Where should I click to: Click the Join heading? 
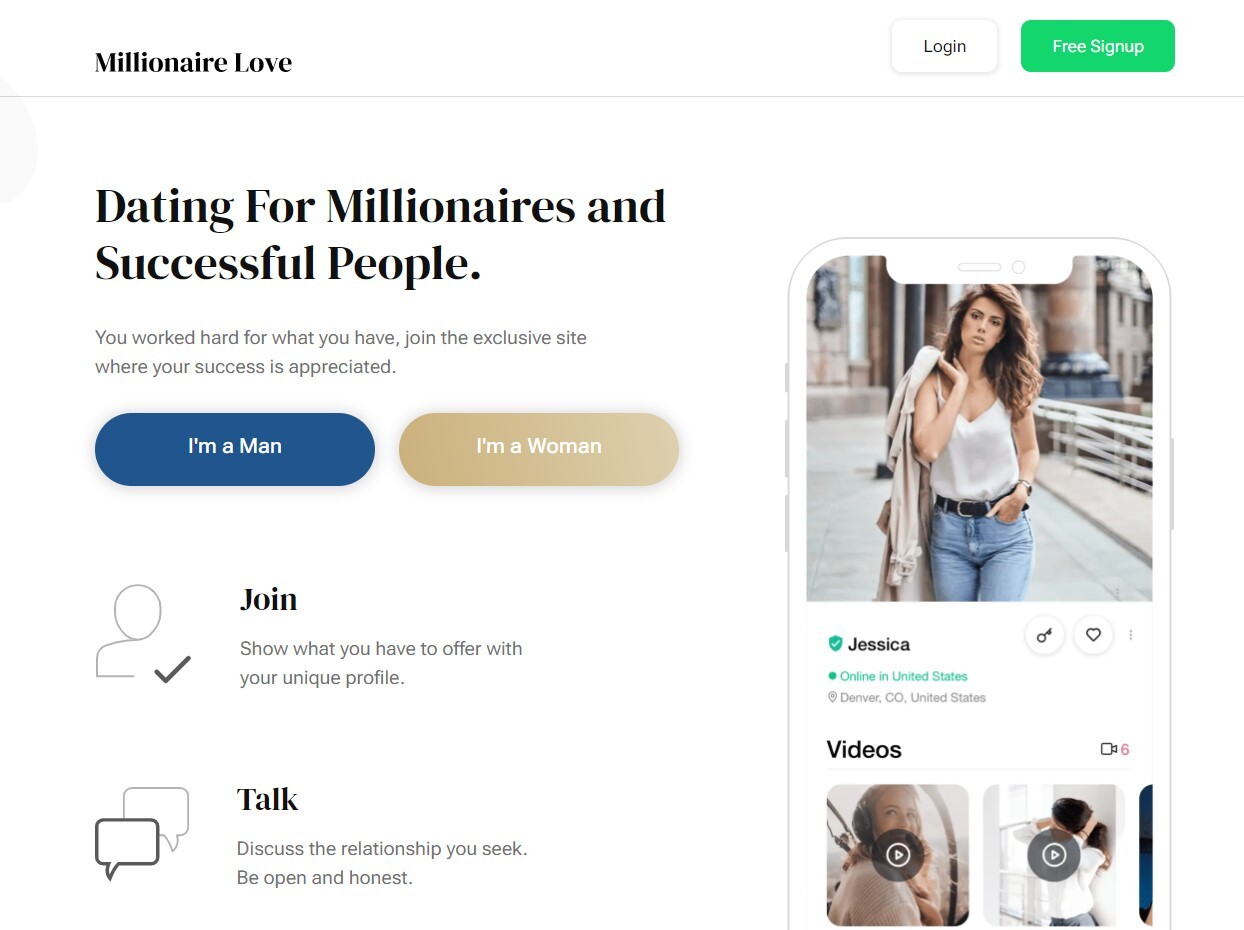click(x=268, y=599)
